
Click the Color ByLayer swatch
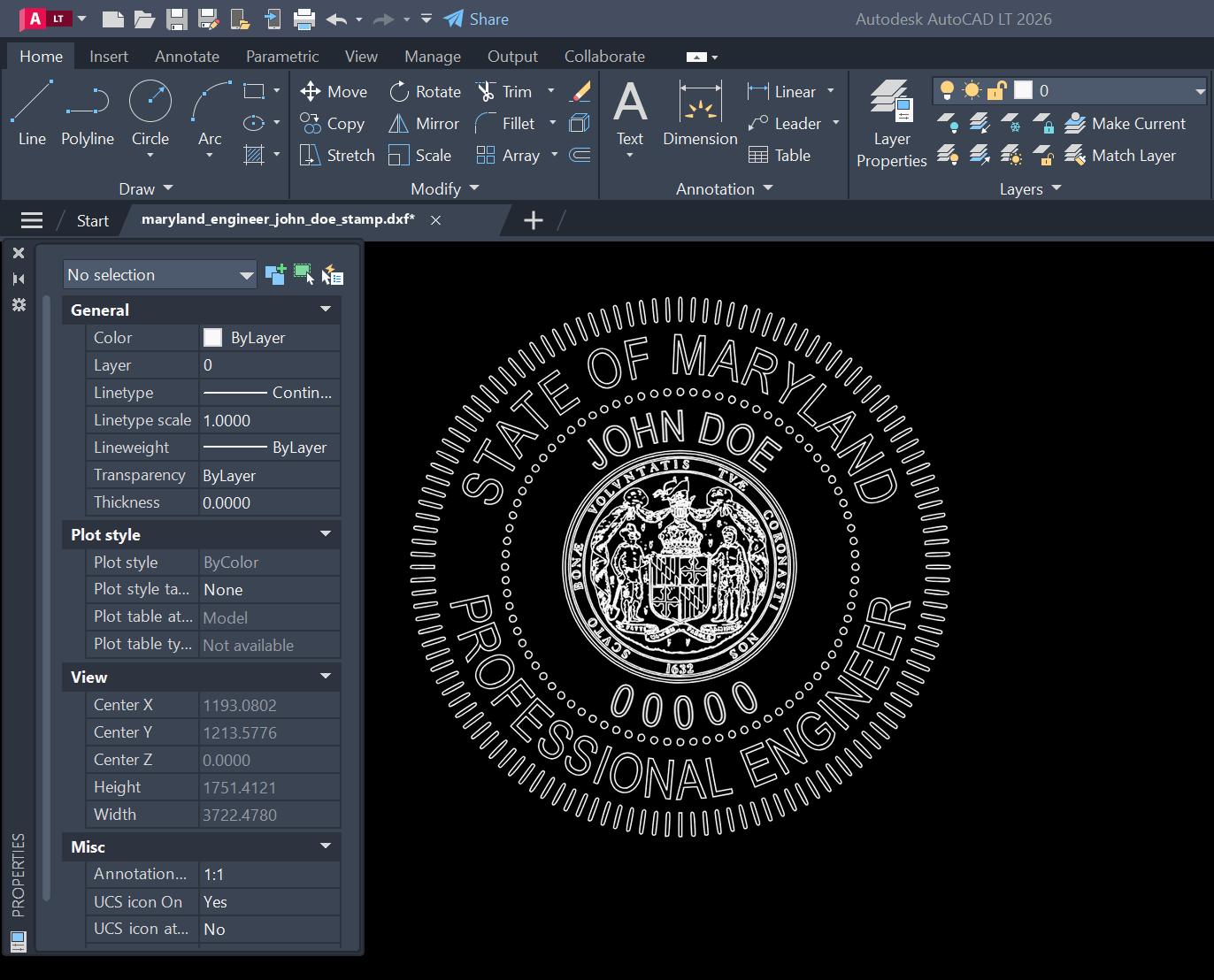pos(212,337)
